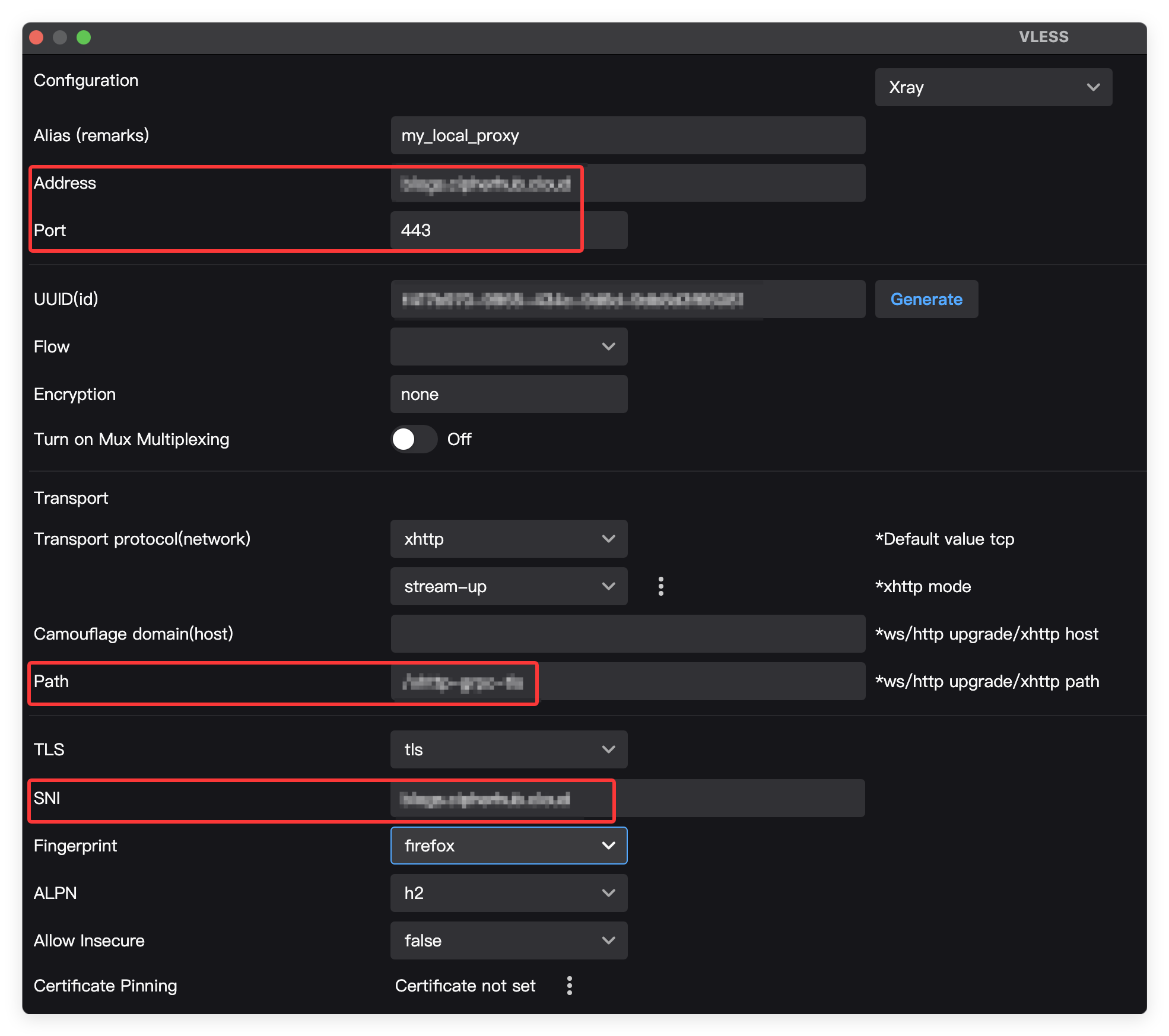Click the Camouflage domain host field
This screenshot has height=1036, width=1169.
click(x=627, y=634)
